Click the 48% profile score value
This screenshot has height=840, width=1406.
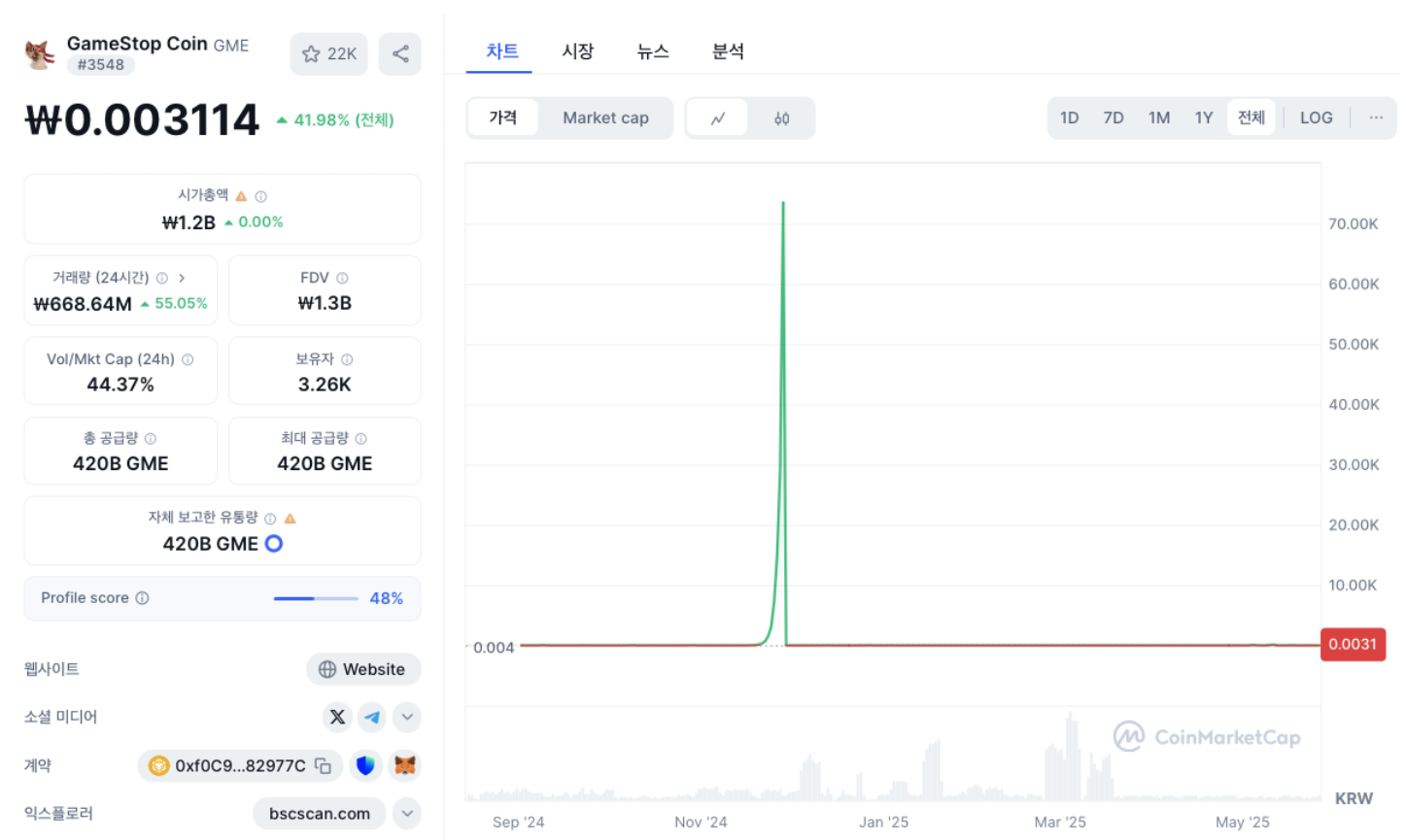386,598
